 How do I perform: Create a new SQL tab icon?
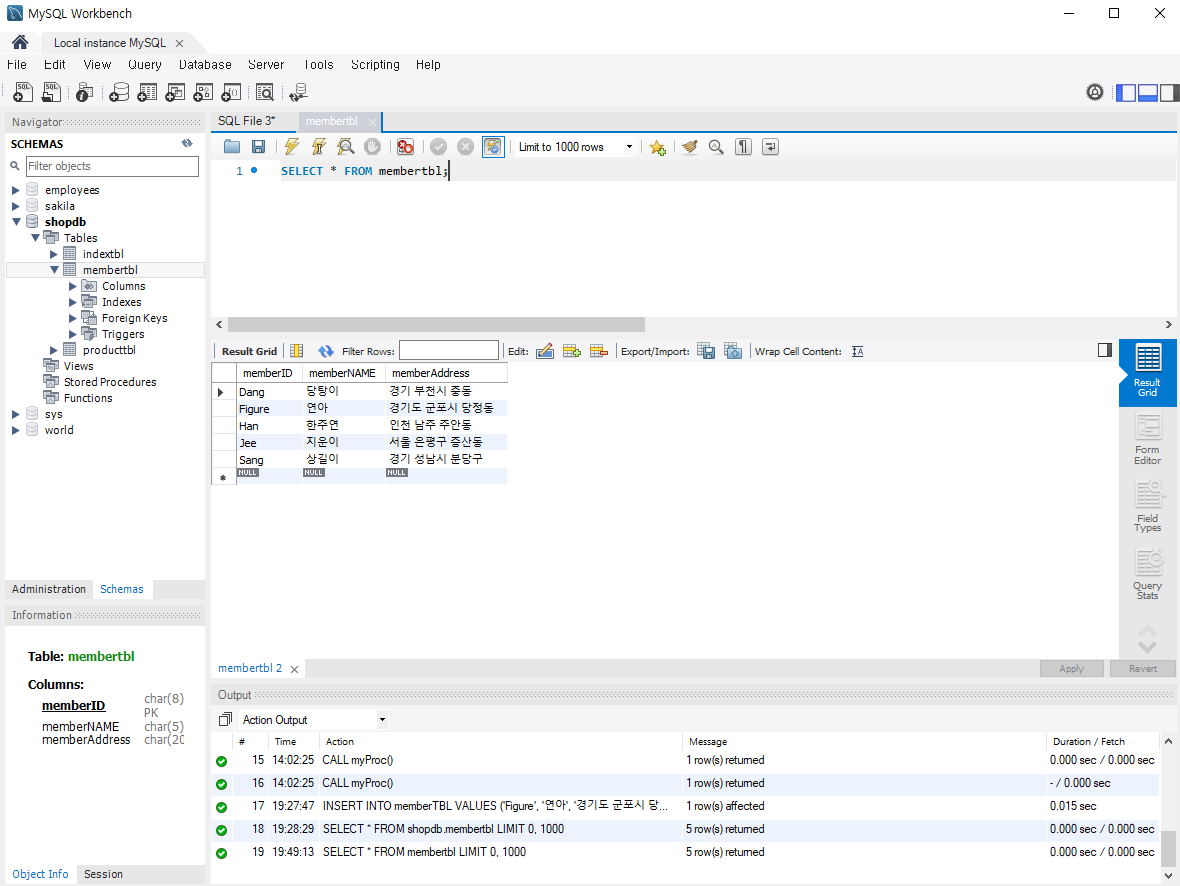tap(23, 92)
